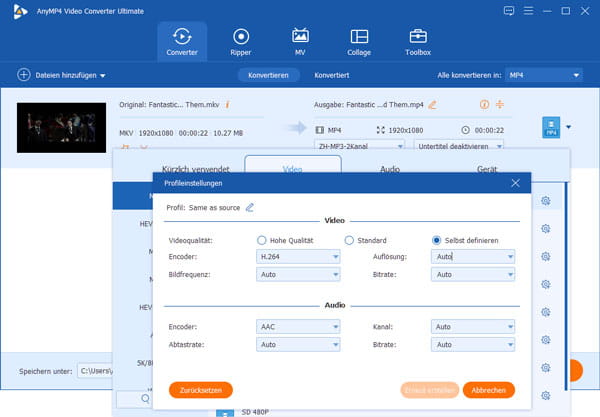600x417 pixels.
Task: Click the video thumbnail preview
Action: coord(61,127)
